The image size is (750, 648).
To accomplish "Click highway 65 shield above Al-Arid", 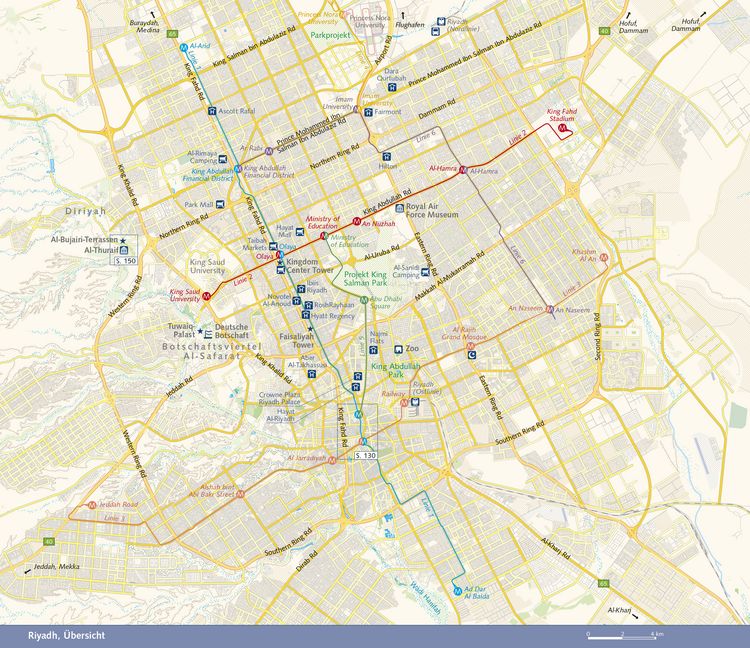I will click(173, 34).
